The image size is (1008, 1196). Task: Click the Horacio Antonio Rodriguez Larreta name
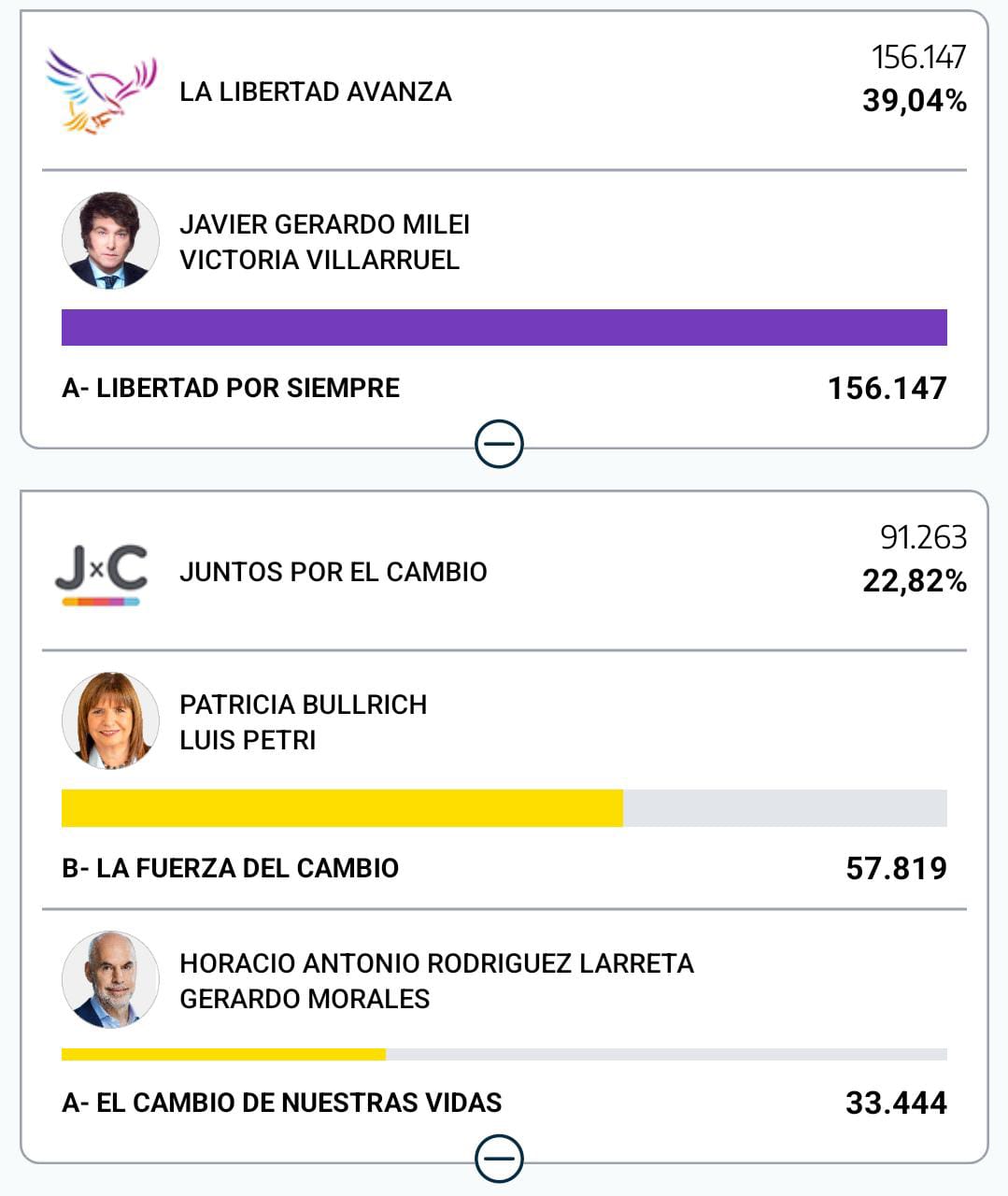pyautogui.click(x=436, y=963)
